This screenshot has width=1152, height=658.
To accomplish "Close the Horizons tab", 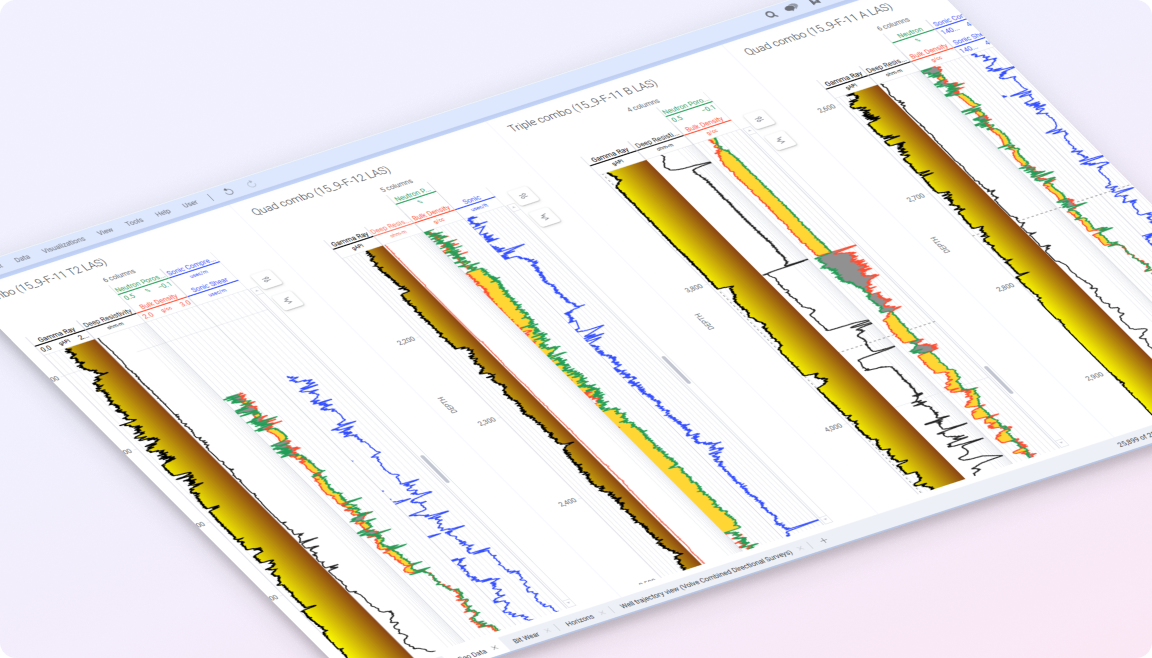I will point(604,612).
